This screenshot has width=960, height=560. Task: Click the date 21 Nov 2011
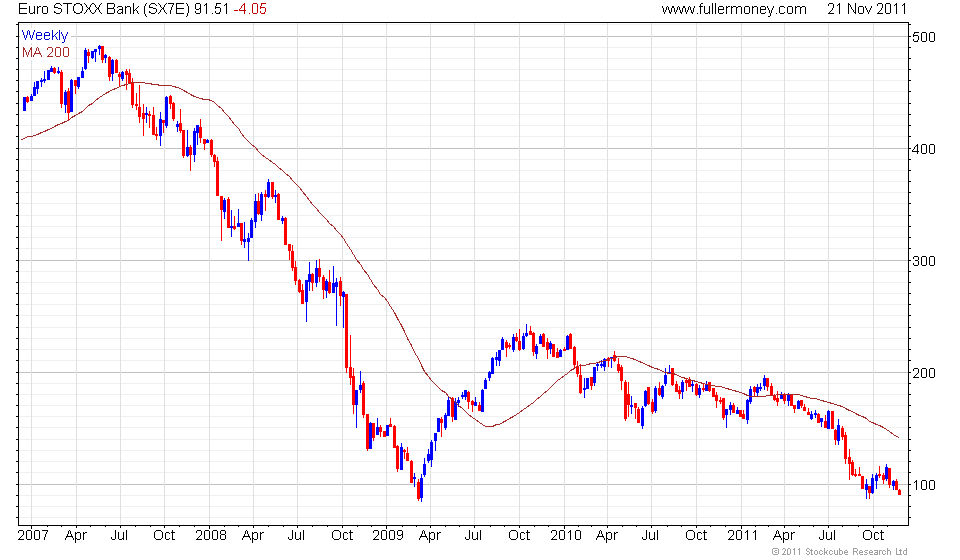click(866, 9)
